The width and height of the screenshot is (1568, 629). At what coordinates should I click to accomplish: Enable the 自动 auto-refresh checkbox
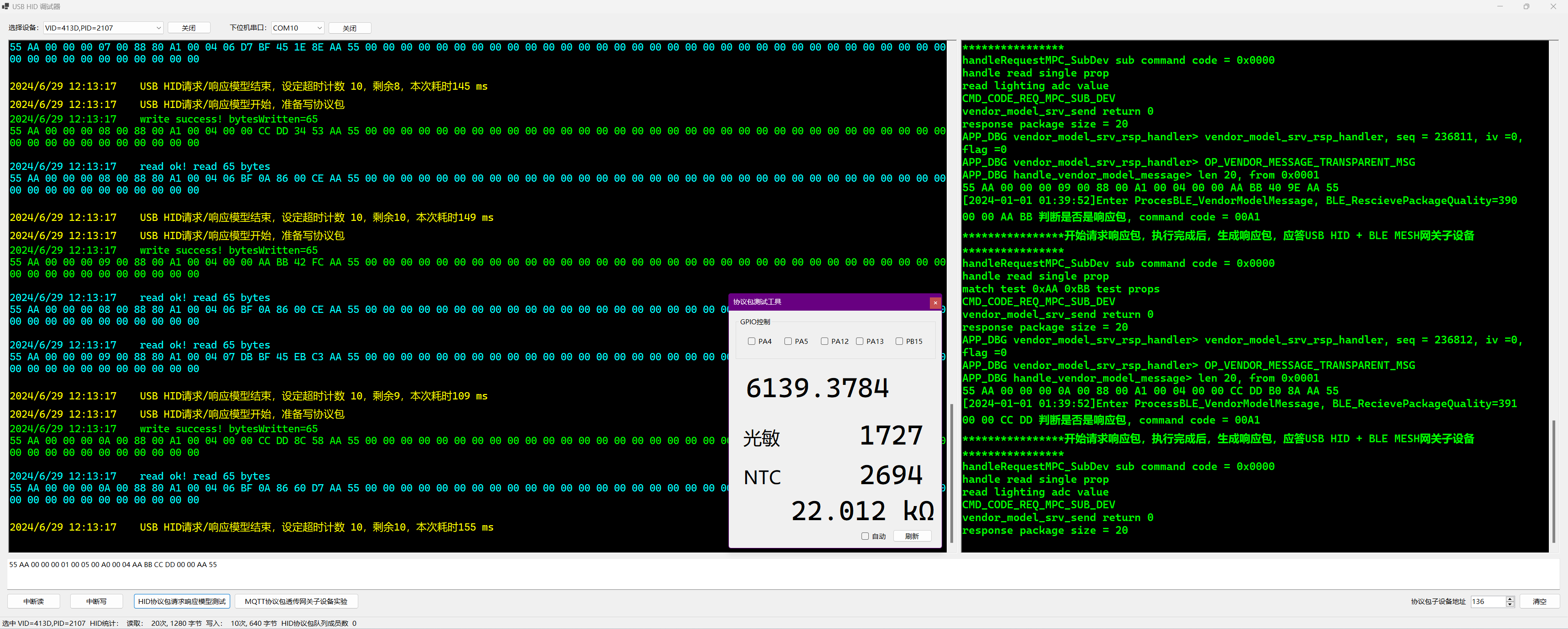tap(865, 536)
